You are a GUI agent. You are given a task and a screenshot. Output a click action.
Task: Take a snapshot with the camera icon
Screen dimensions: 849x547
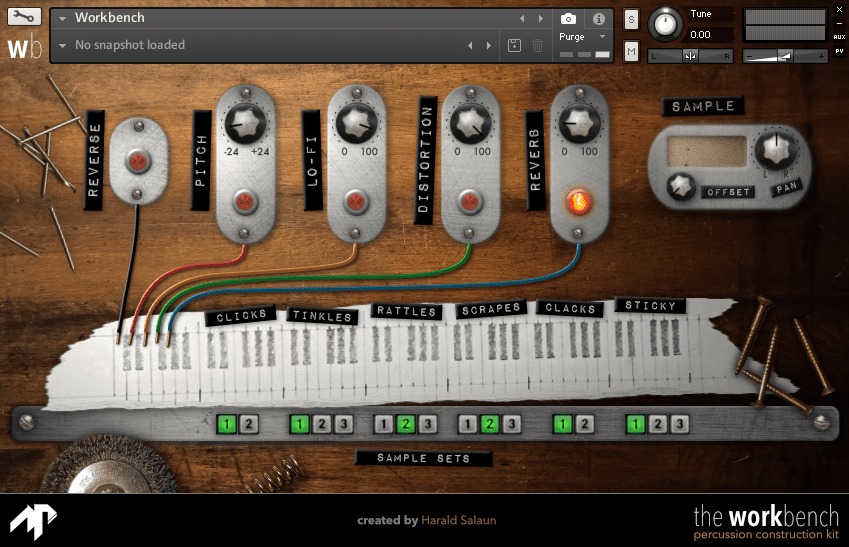568,19
